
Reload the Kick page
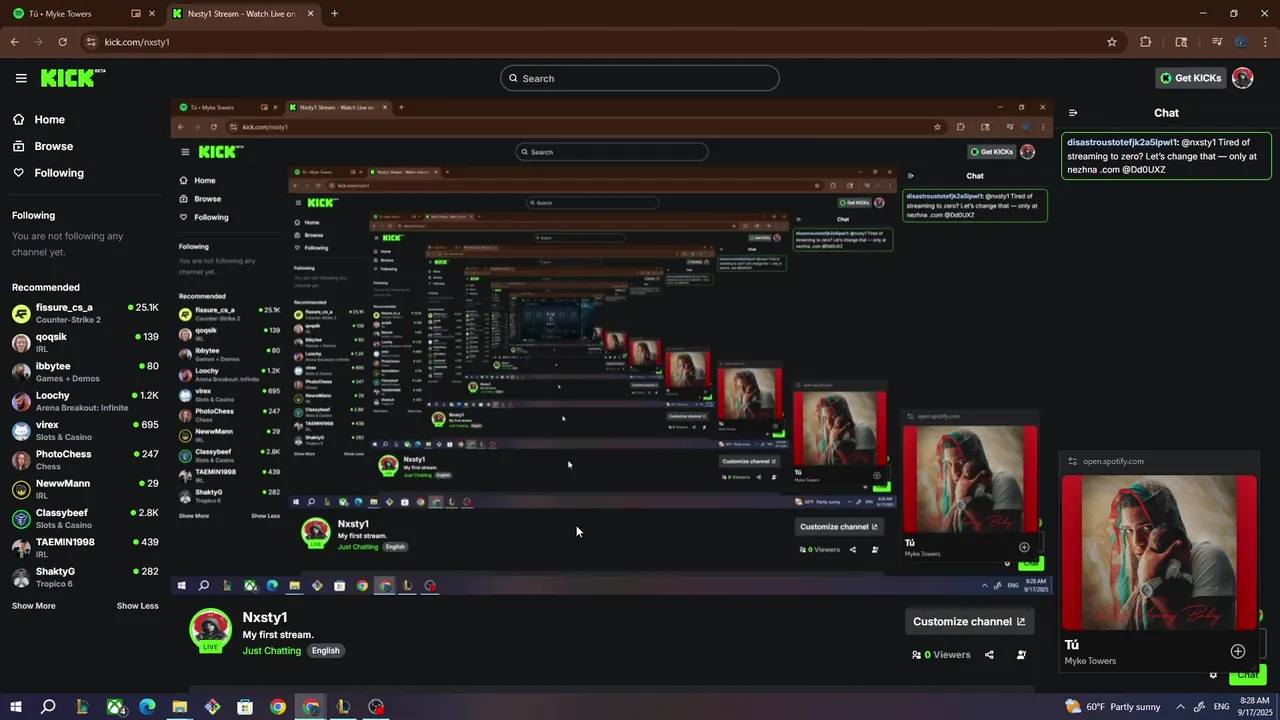tap(62, 42)
